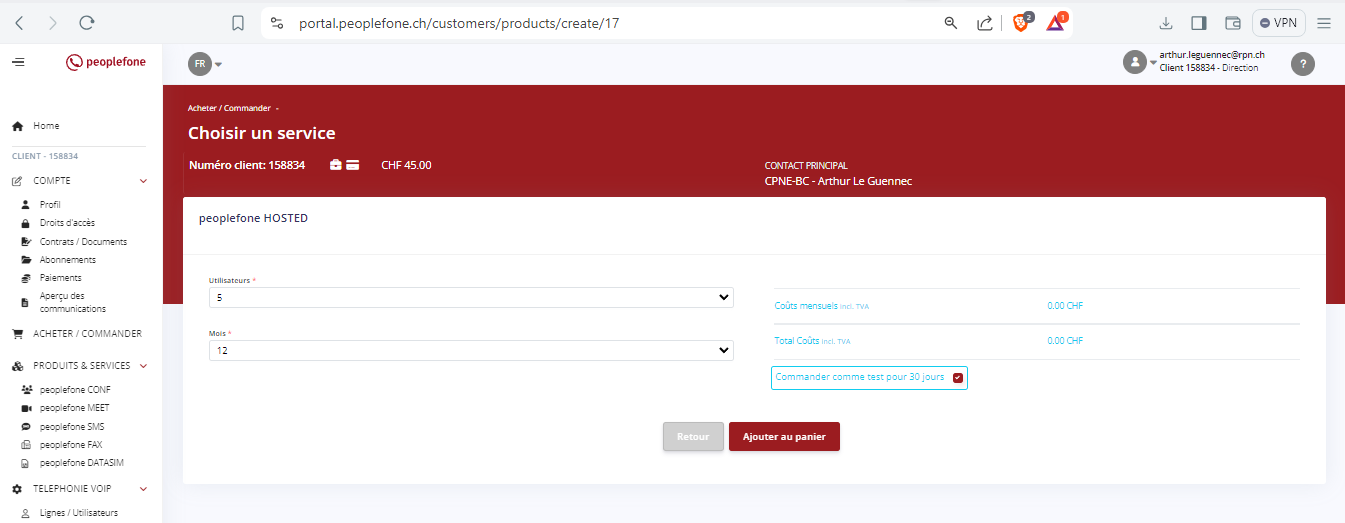The height and width of the screenshot is (523, 1345).
Task: Open peoplefone SMS
Action: [72, 427]
